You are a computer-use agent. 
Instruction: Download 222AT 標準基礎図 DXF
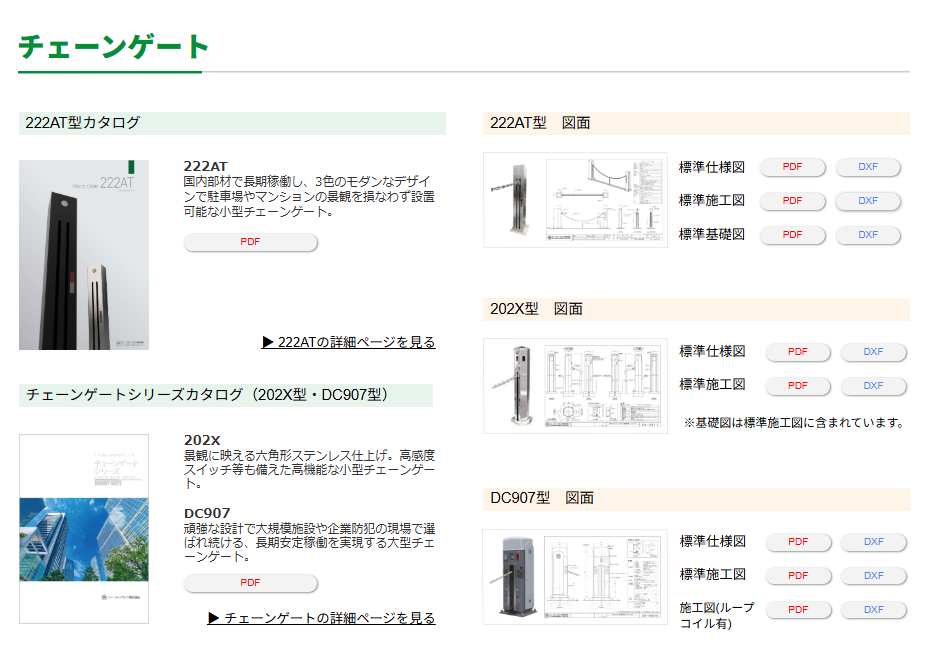pos(868,235)
